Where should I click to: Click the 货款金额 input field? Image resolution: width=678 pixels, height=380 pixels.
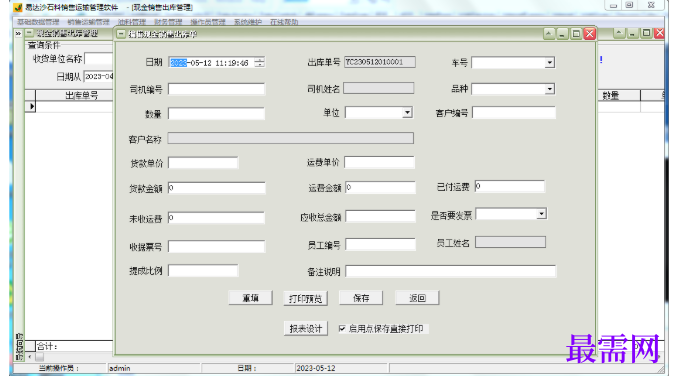(x=217, y=188)
